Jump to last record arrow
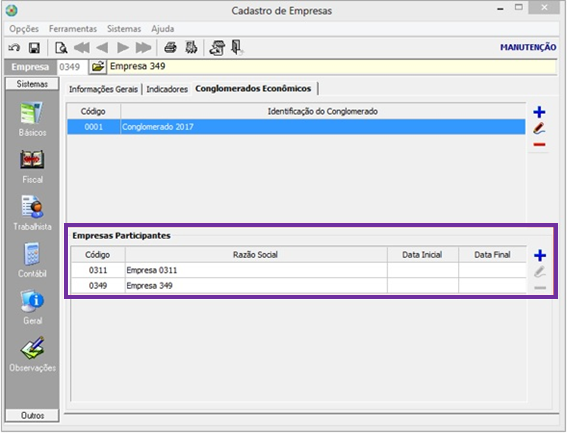The image size is (567, 433). point(144,47)
